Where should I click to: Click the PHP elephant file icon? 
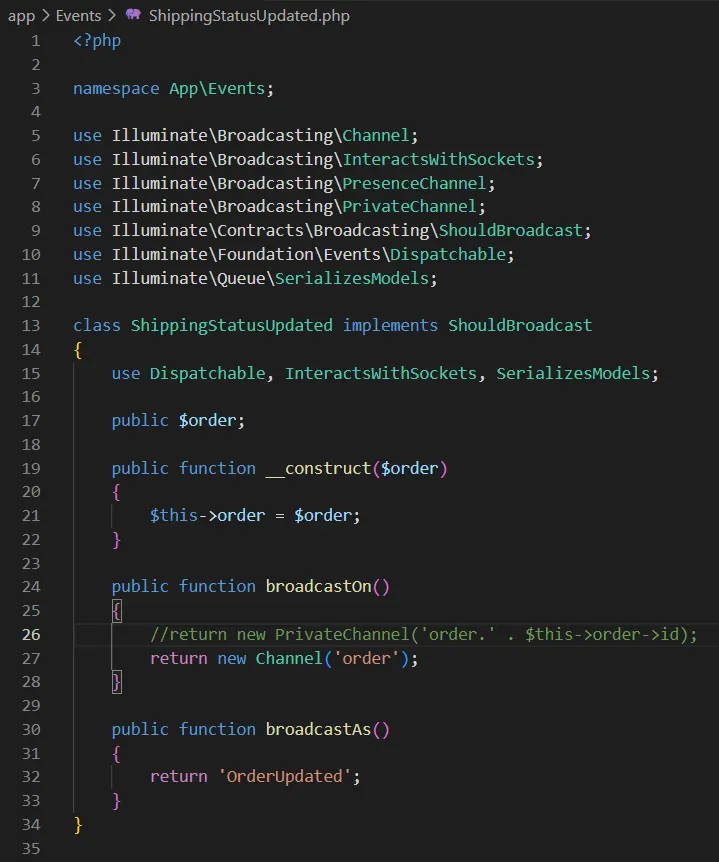133,14
